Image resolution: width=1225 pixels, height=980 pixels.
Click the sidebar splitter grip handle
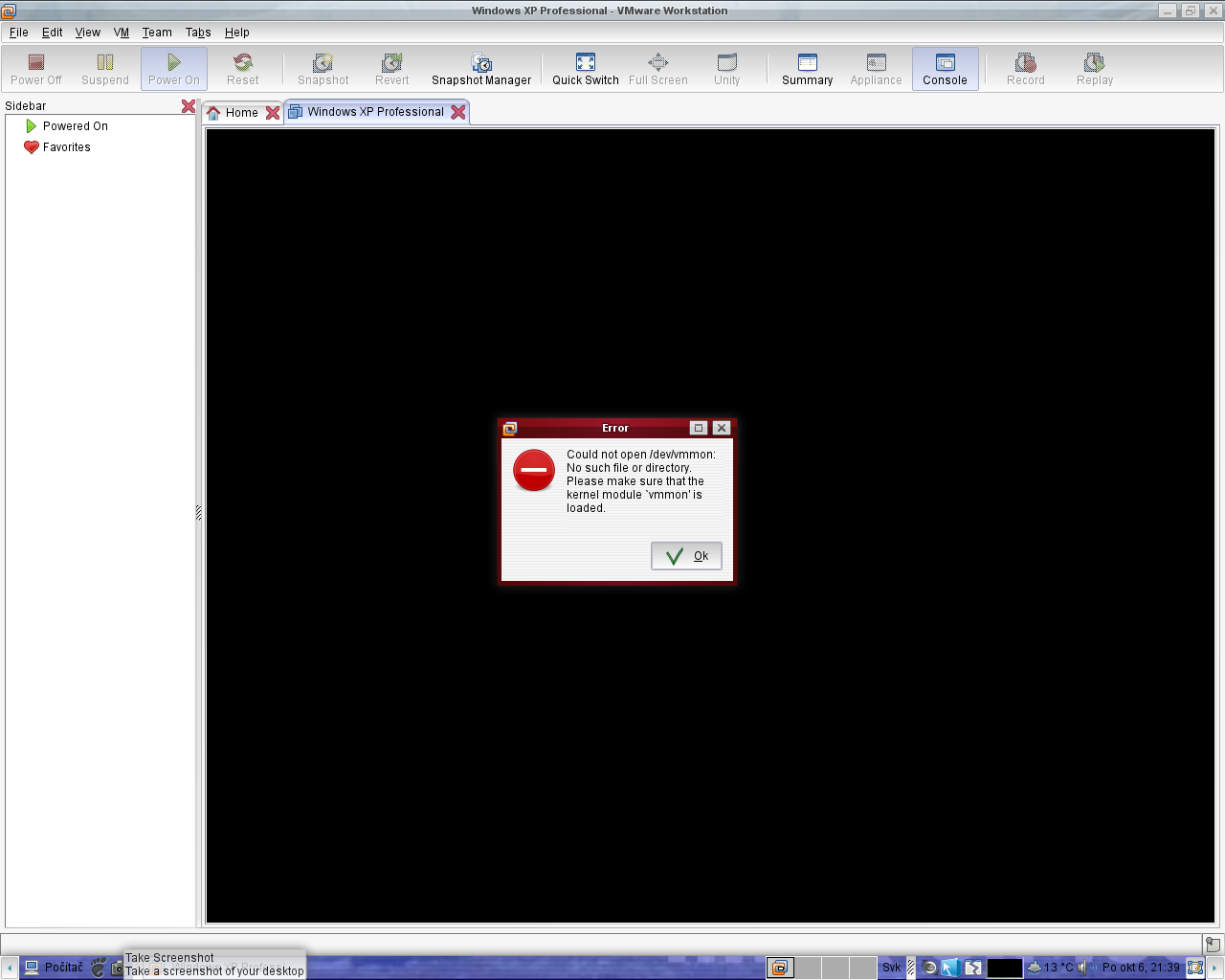click(198, 513)
